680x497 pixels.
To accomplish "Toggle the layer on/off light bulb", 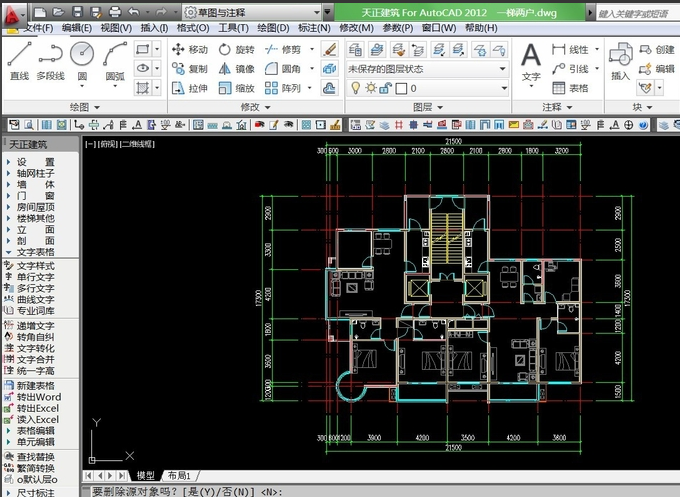I will (355, 88).
